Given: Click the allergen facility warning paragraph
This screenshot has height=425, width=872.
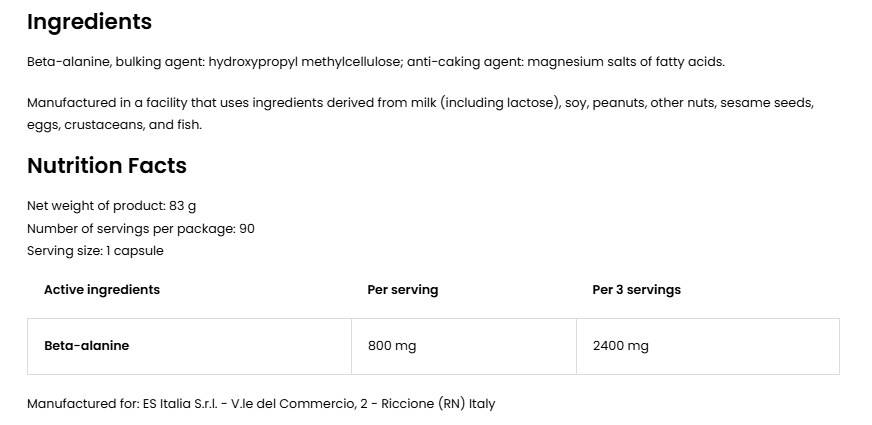Looking at the screenshot, I should tap(420, 113).
